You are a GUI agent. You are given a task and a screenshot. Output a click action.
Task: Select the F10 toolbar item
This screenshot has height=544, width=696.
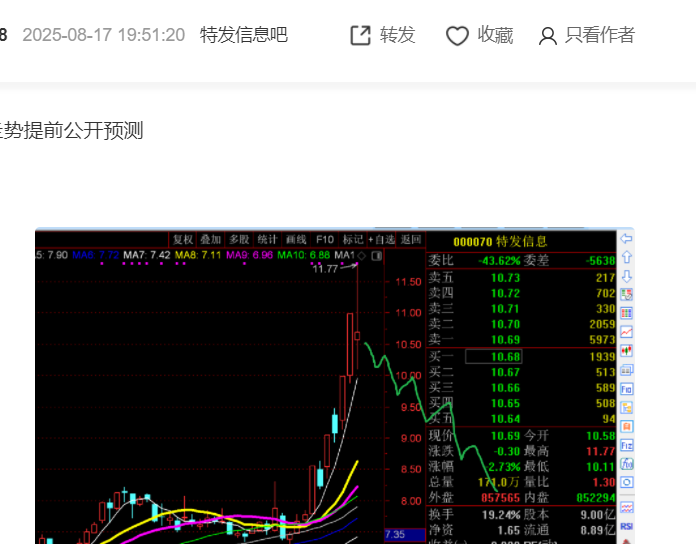[x=324, y=240]
